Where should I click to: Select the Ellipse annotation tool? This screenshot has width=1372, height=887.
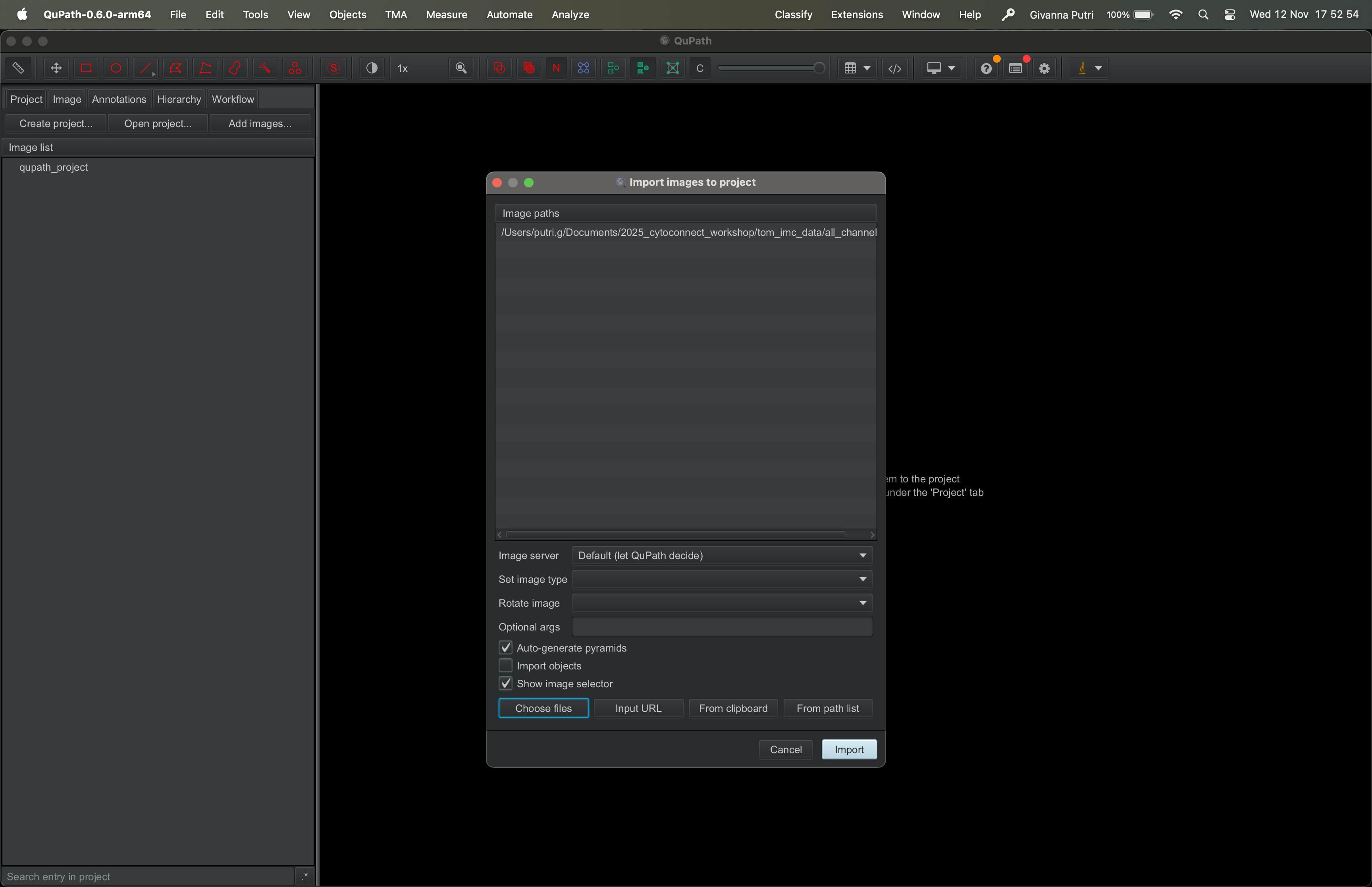(x=116, y=68)
